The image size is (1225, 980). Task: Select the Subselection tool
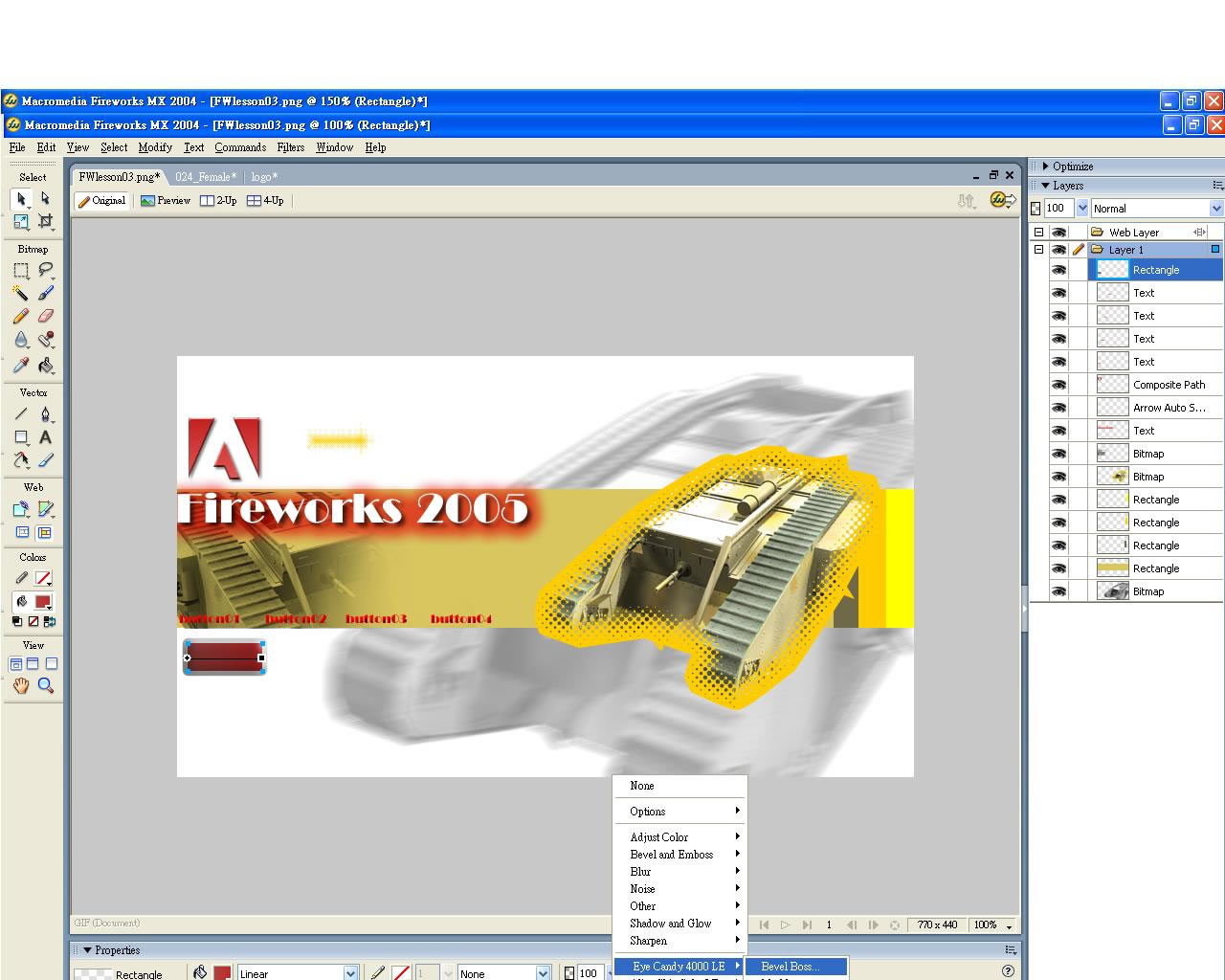coord(45,199)
